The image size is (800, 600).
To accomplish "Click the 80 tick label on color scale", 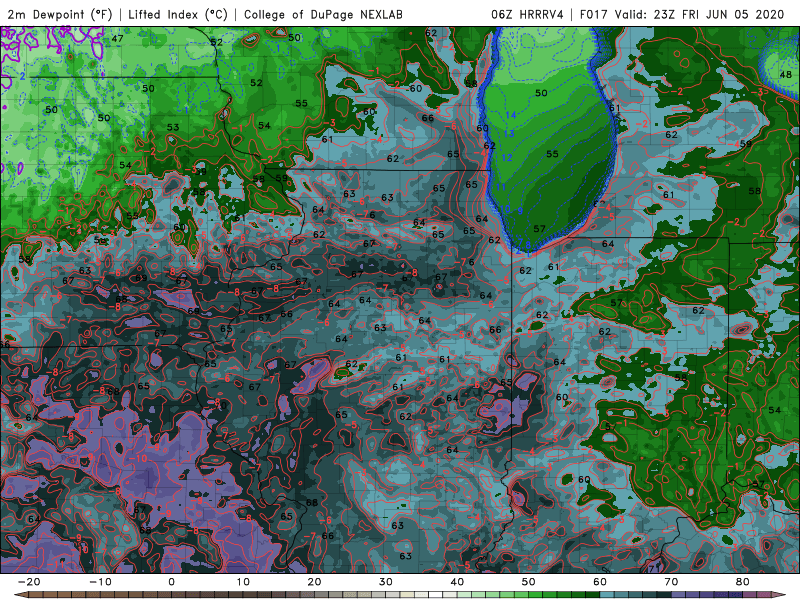I will coord(743,582).
